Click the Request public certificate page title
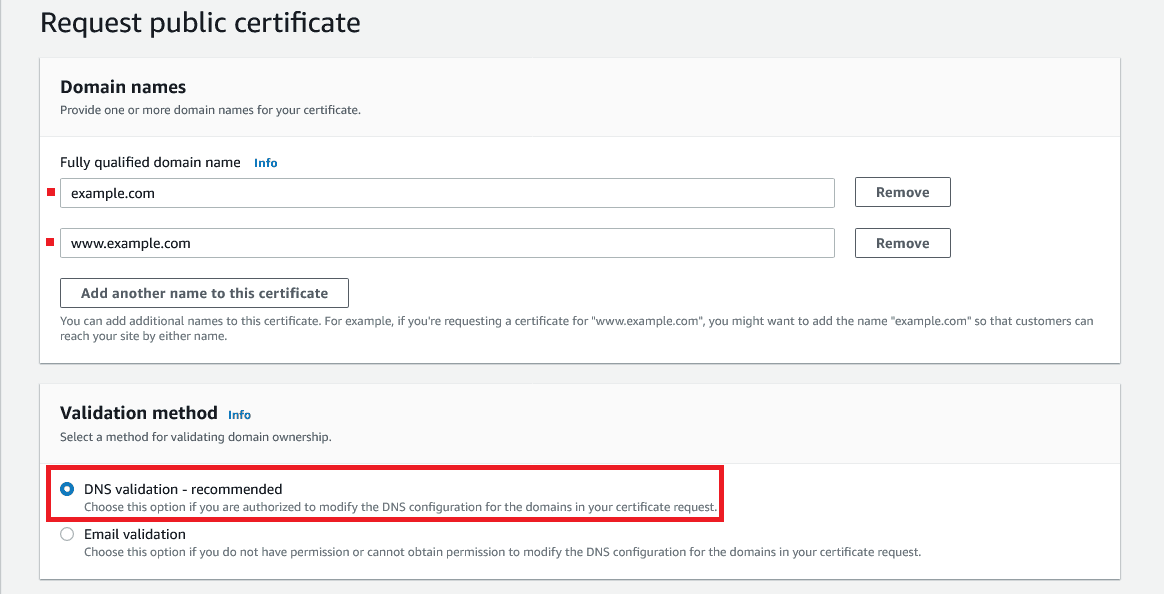 [200, 22]
